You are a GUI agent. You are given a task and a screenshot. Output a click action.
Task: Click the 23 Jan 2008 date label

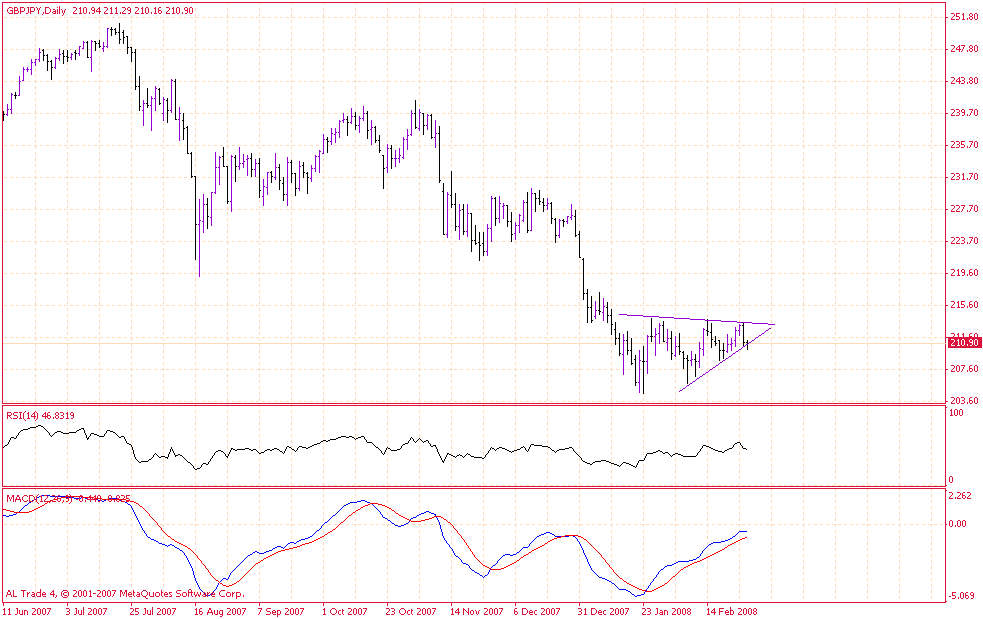click(666, 610)
